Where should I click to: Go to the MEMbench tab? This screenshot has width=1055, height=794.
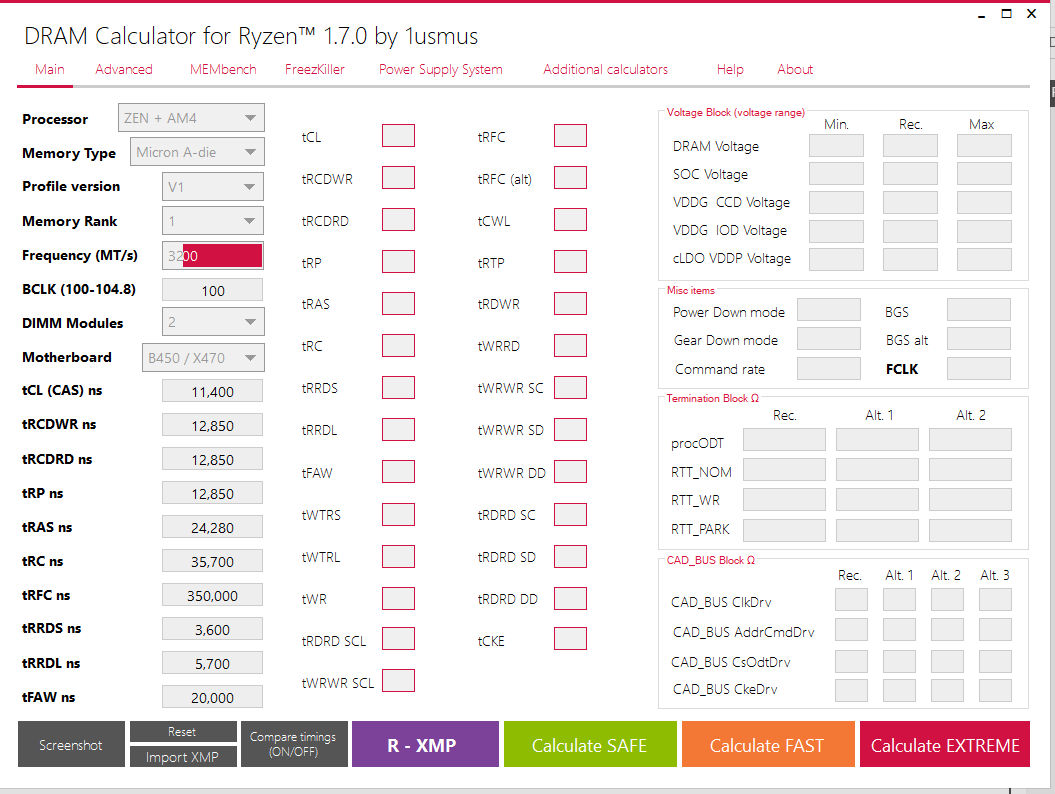coord(223,69)
